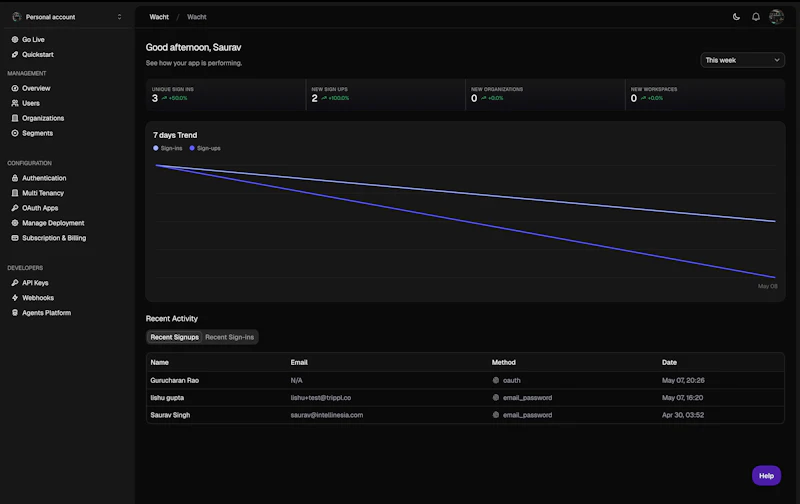Image resolution: width=800 pixels, height=504 pixels.
Task: Click the Subscription & Billing card icon
Action: click(15, 238)
